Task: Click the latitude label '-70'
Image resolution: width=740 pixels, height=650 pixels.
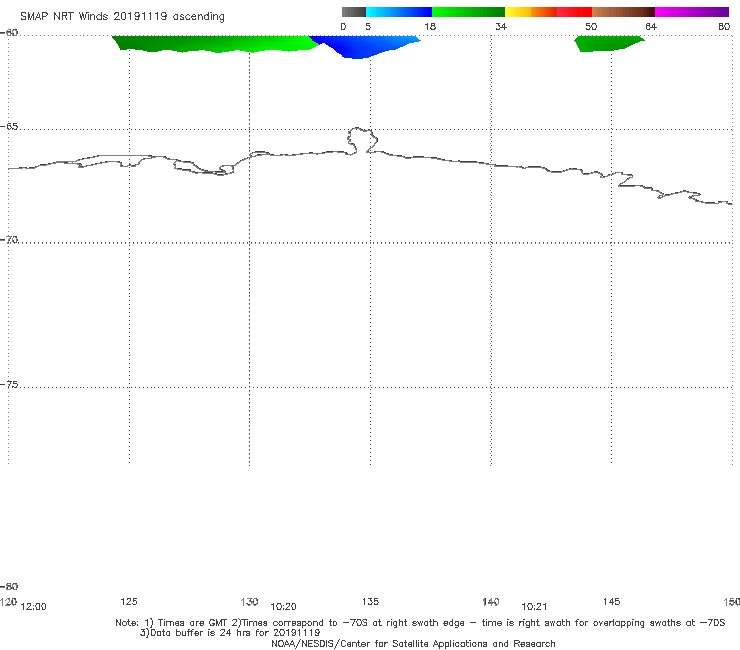Action: (9, 240)
